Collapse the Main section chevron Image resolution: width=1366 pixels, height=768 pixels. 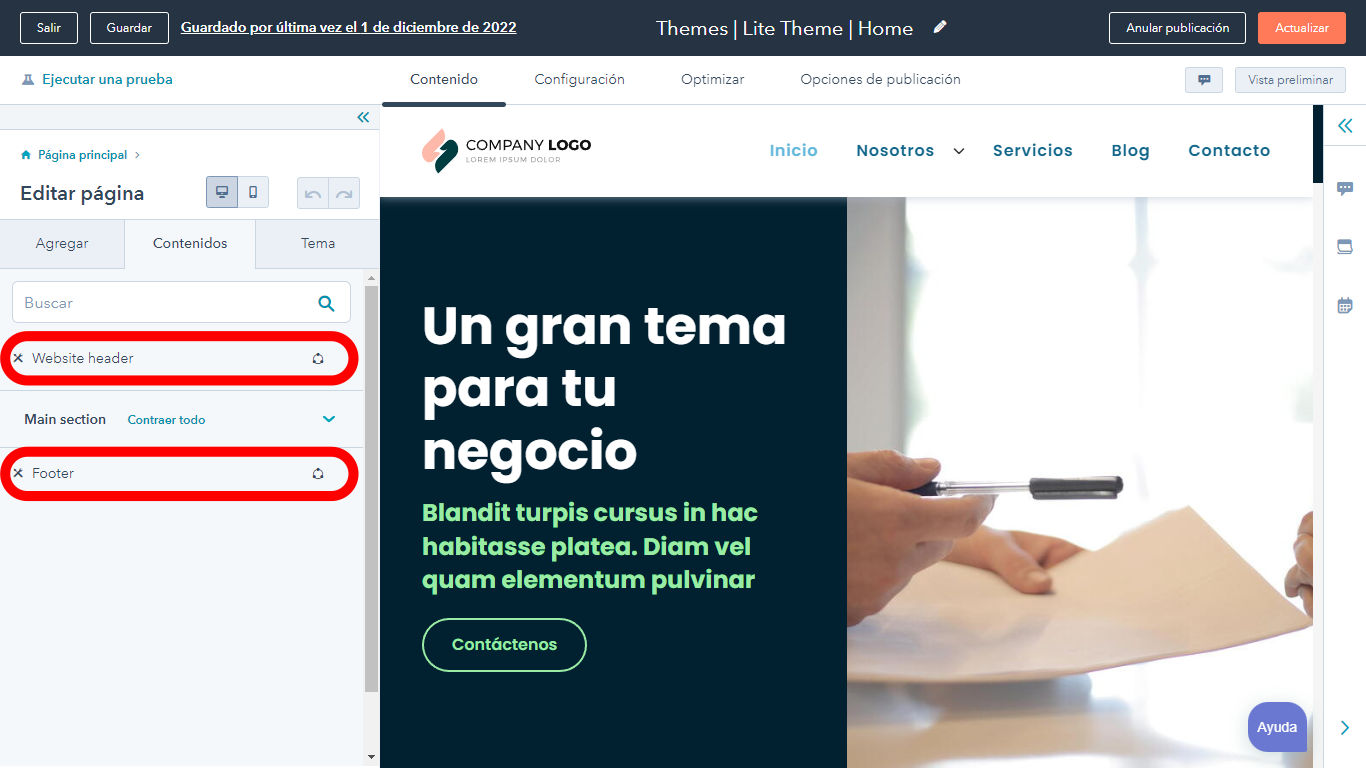[x=329, y=419]
